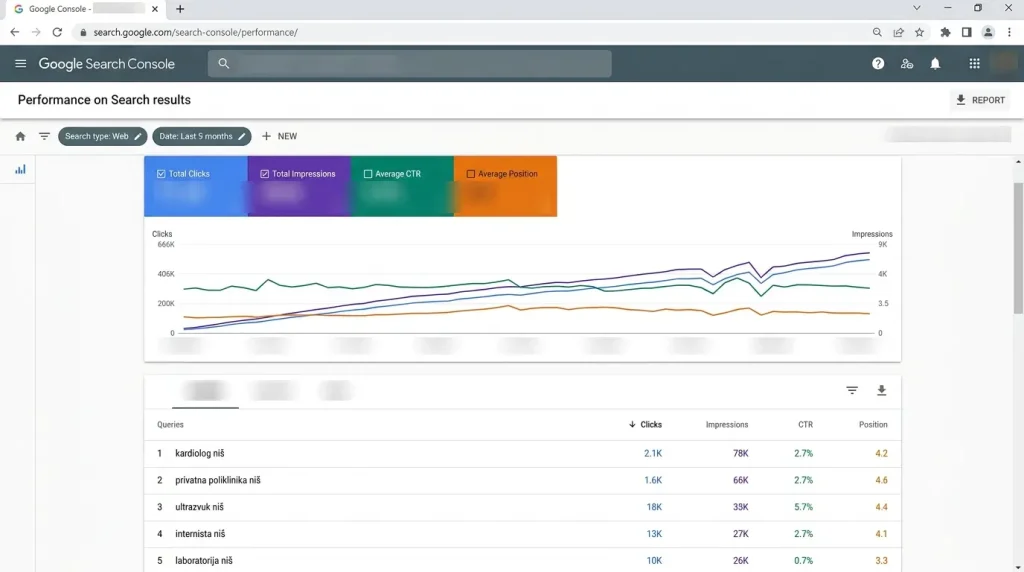Screen dimensions: 1024x572
Task: Reload the page
Action: coord(57,32)
